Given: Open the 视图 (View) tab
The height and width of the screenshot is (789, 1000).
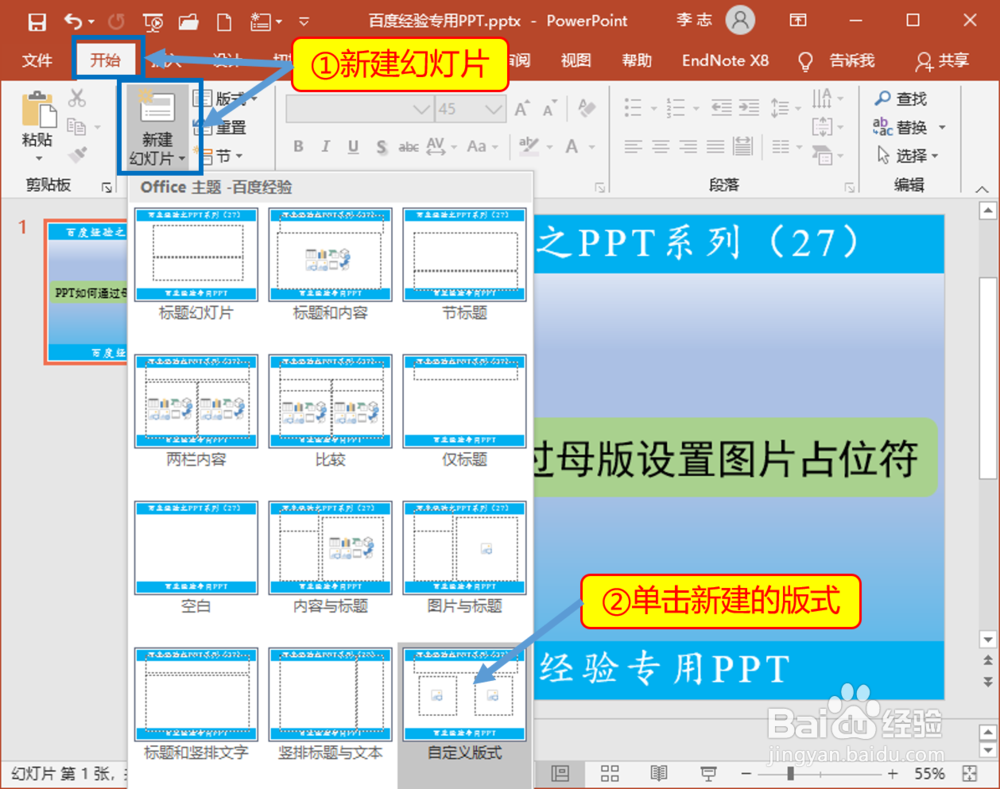Looking at the screenshot, I should (576, 61).
